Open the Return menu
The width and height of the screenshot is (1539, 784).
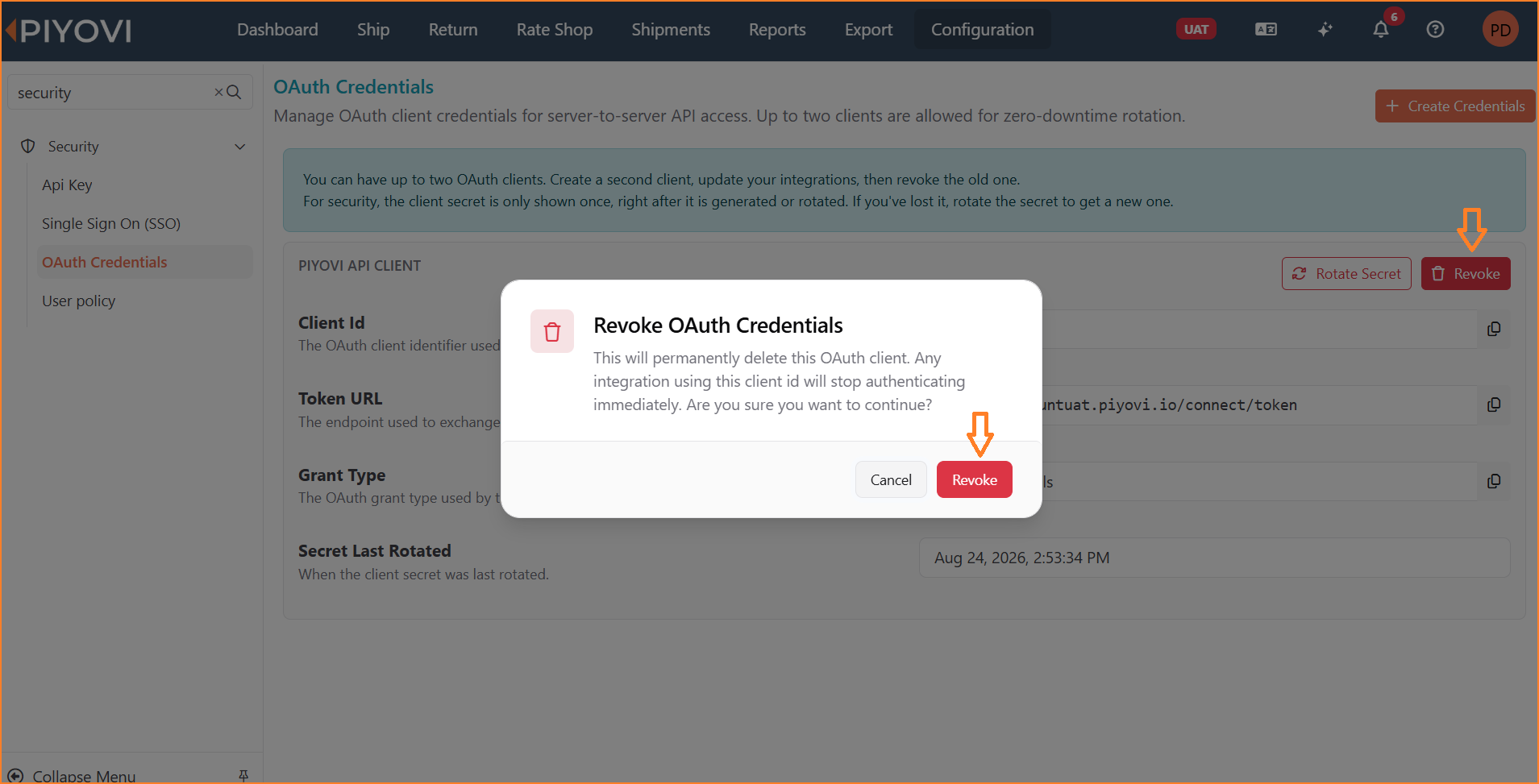tap(453, 30)
